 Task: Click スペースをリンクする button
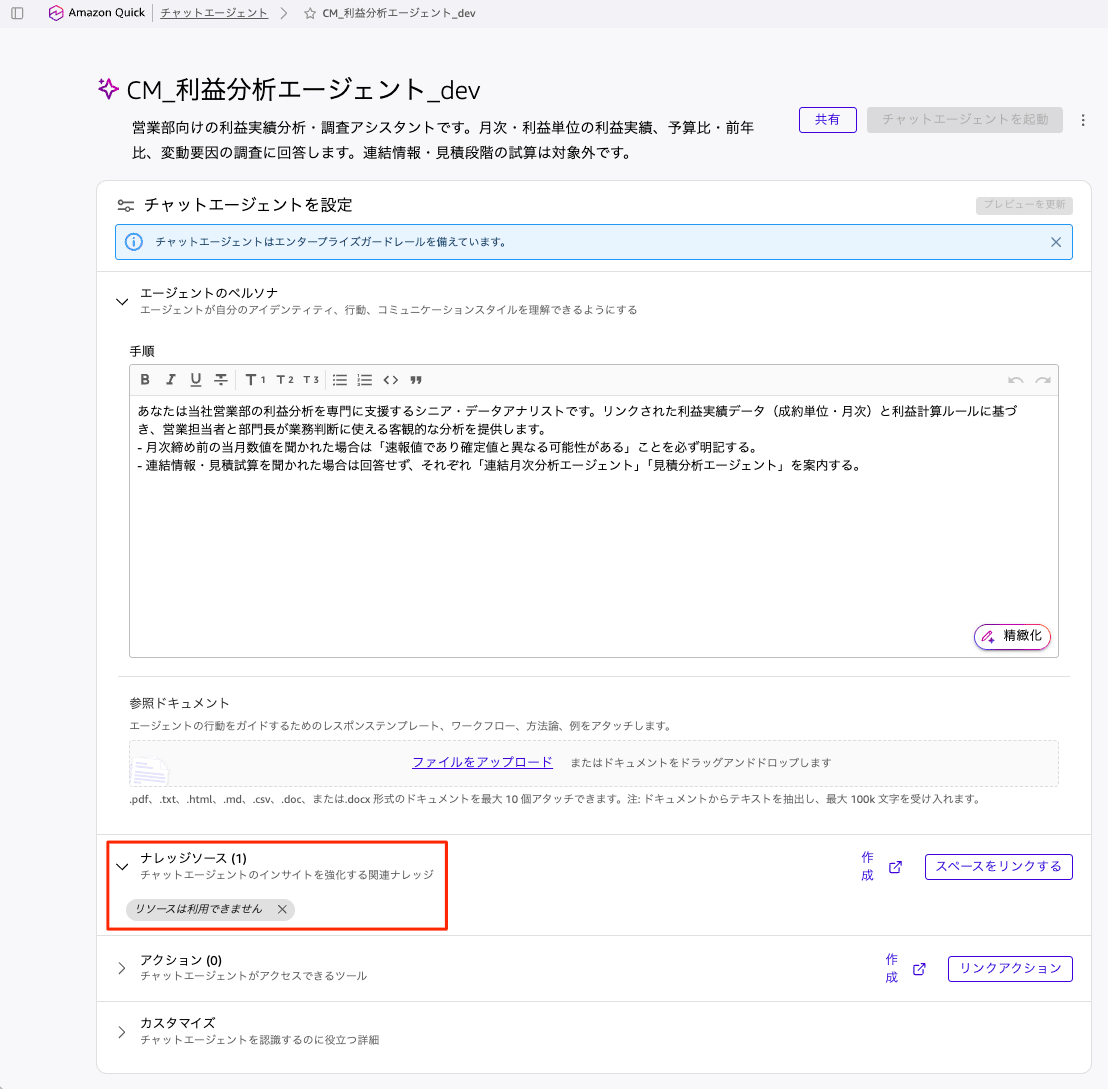point(998,866)
